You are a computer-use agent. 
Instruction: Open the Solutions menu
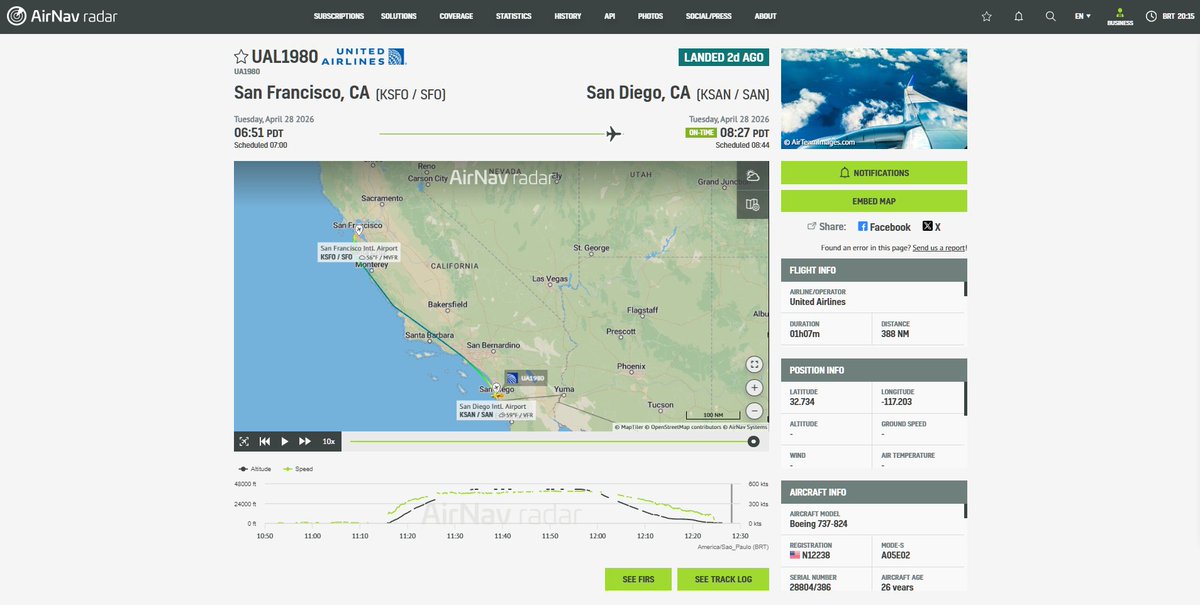coord(399,16)
